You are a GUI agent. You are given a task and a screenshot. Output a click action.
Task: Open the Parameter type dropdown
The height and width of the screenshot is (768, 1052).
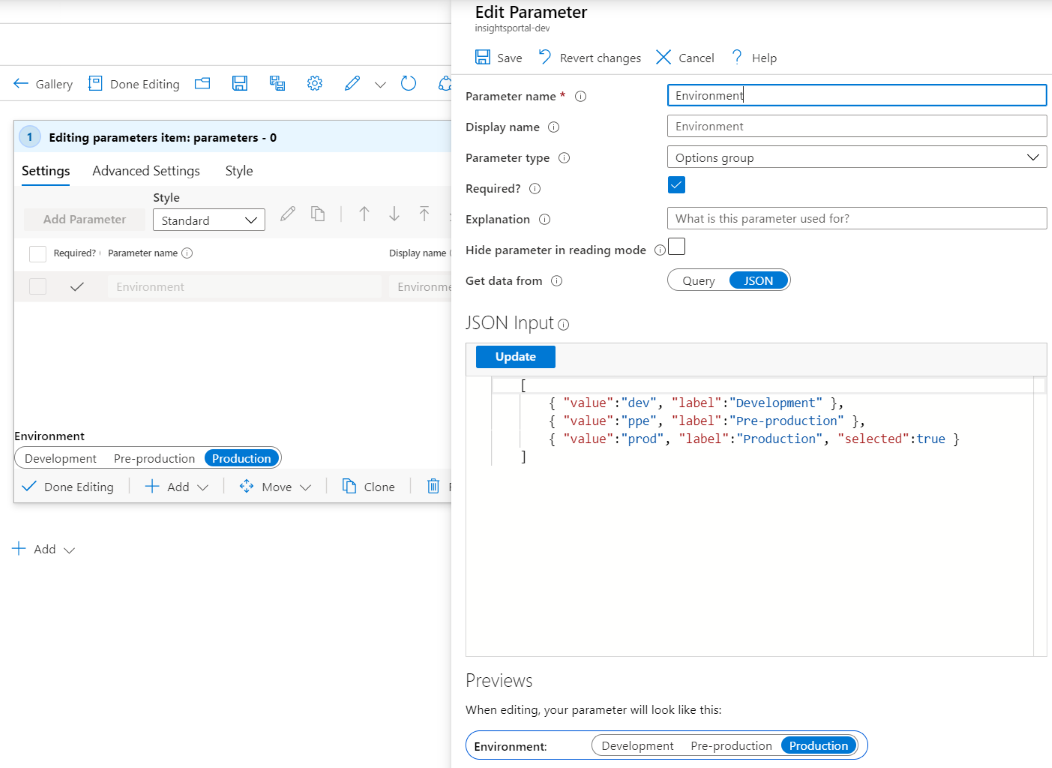point(857,157)
